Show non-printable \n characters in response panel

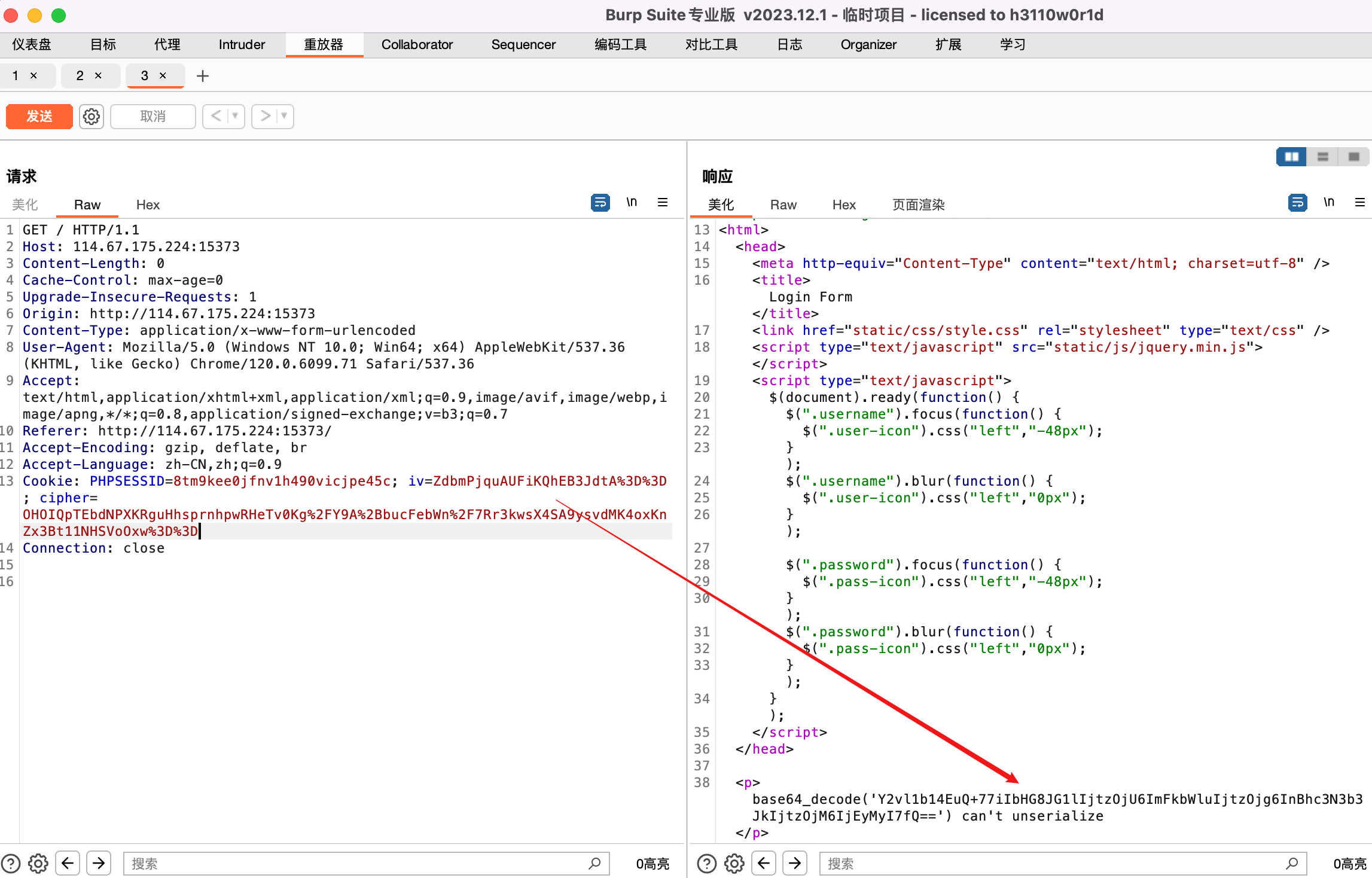(x=1329, y=203)
